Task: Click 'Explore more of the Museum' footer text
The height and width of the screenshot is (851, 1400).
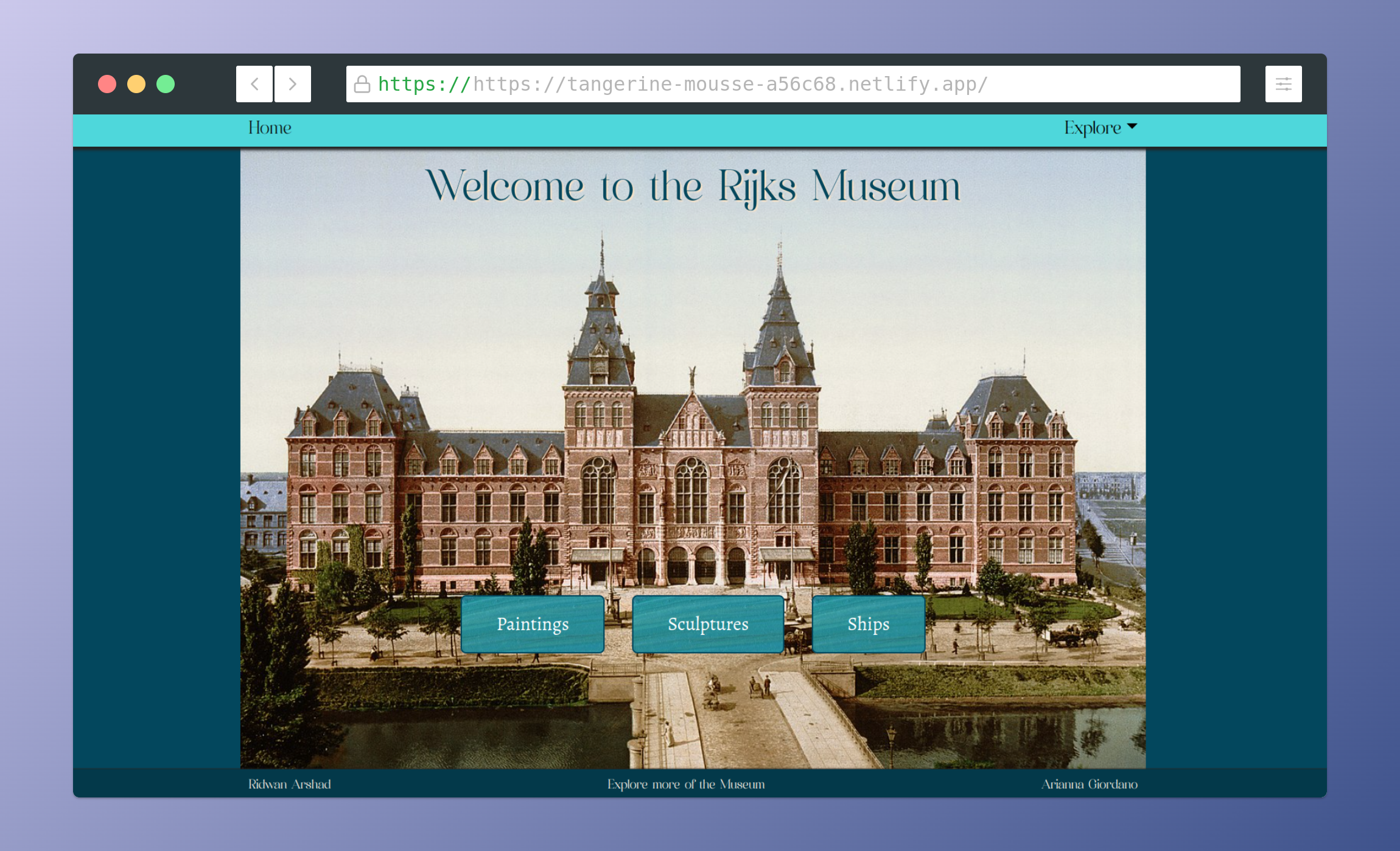Action: pyautogui.click(x=686, y=784)
